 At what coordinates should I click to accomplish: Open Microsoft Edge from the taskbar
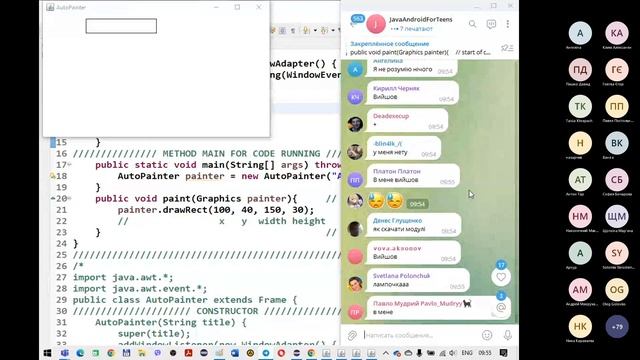[80, 353]
